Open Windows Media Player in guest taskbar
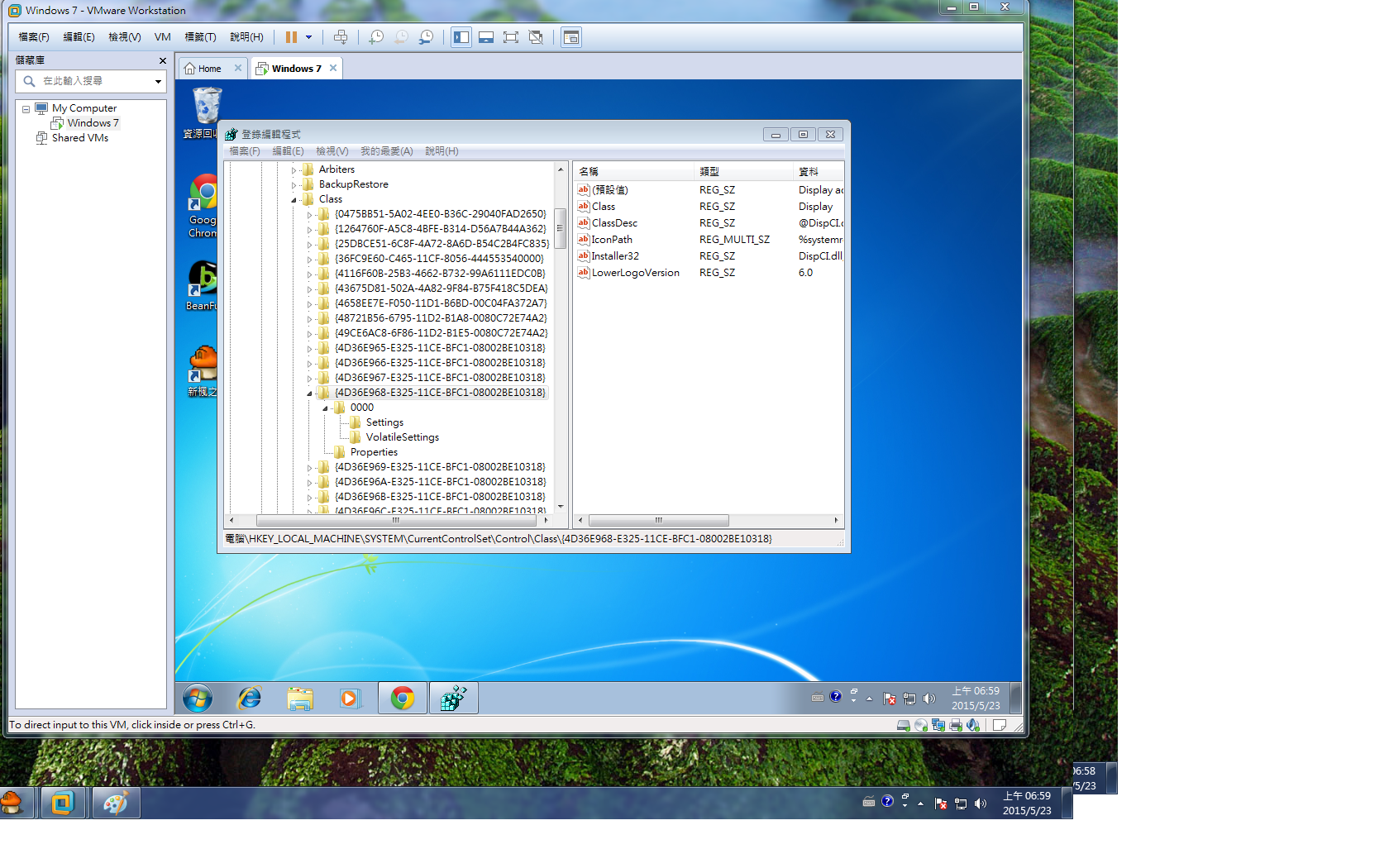Image resolution: width=1389 pixels, height=868 pixels. coord(350,699)
